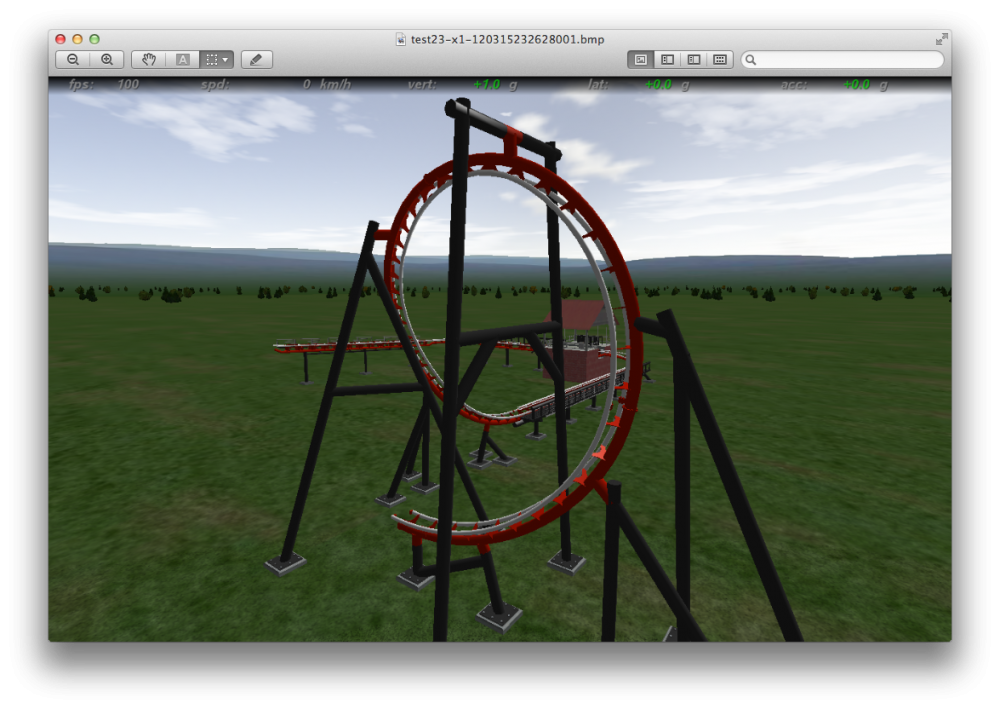Minimize the window using yellow button
This screenshot has height=709, width=1000.
(x=77, y=39)
